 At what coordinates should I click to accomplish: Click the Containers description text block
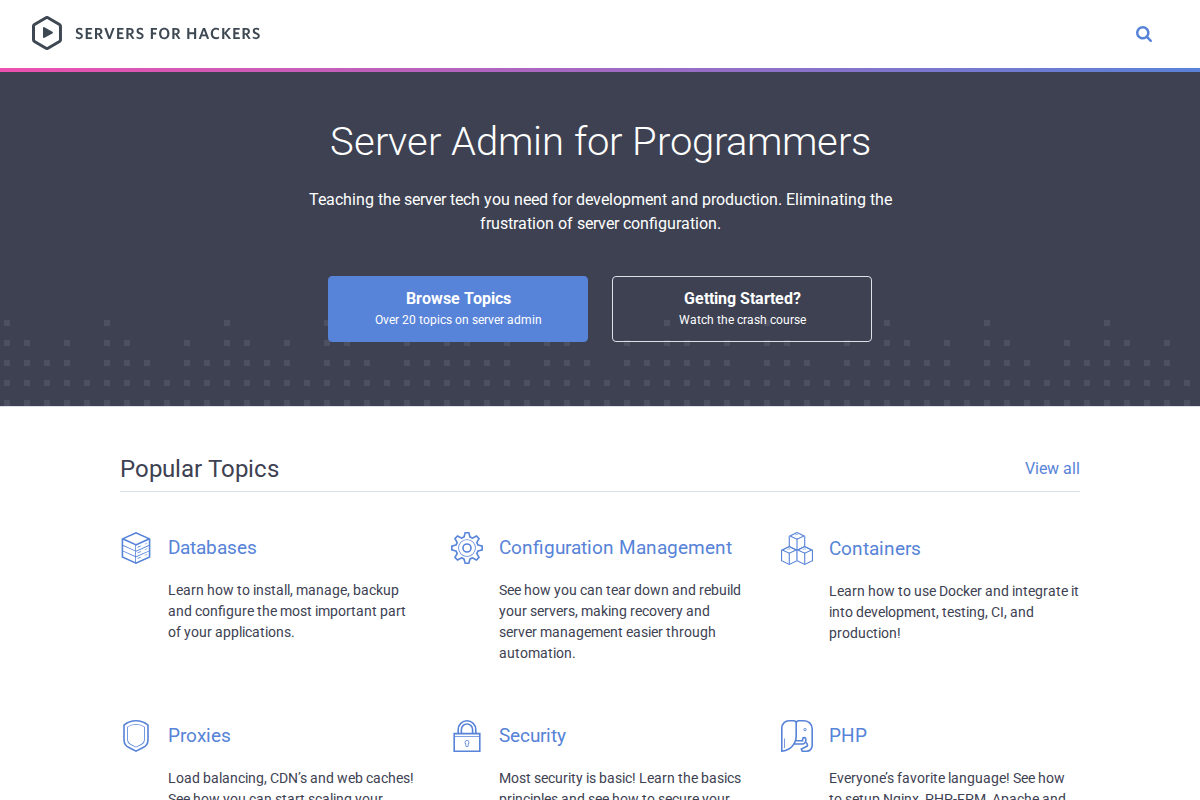click(x=953, y=611)
